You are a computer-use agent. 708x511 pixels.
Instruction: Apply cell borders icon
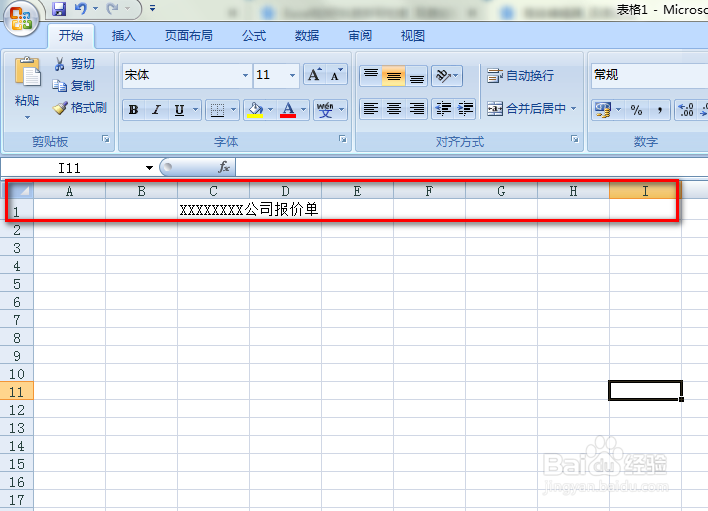pyautogui.click(x=217, y=110)
